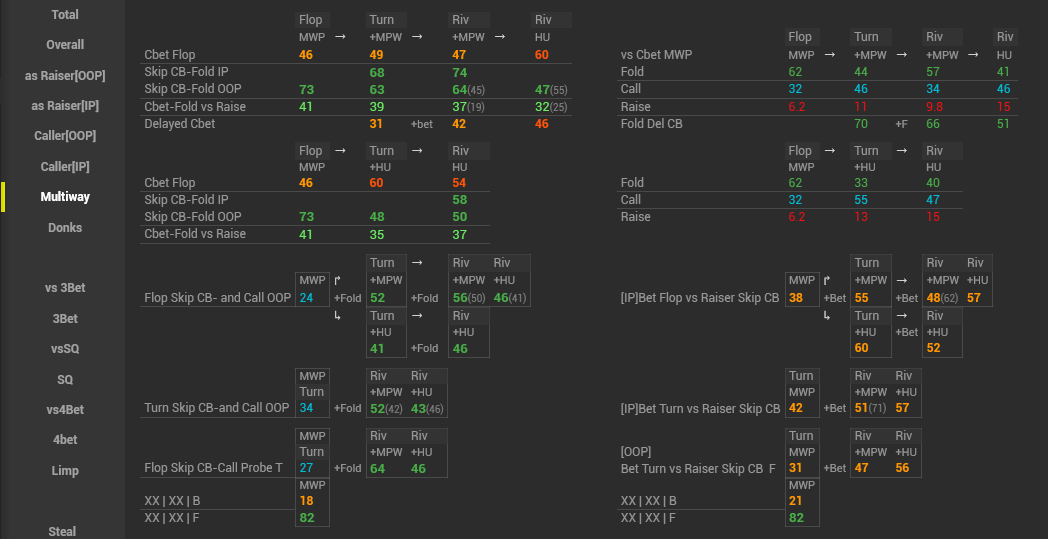Click the Turn Skip CB-and Call OOP label

[x=217, y=408]
